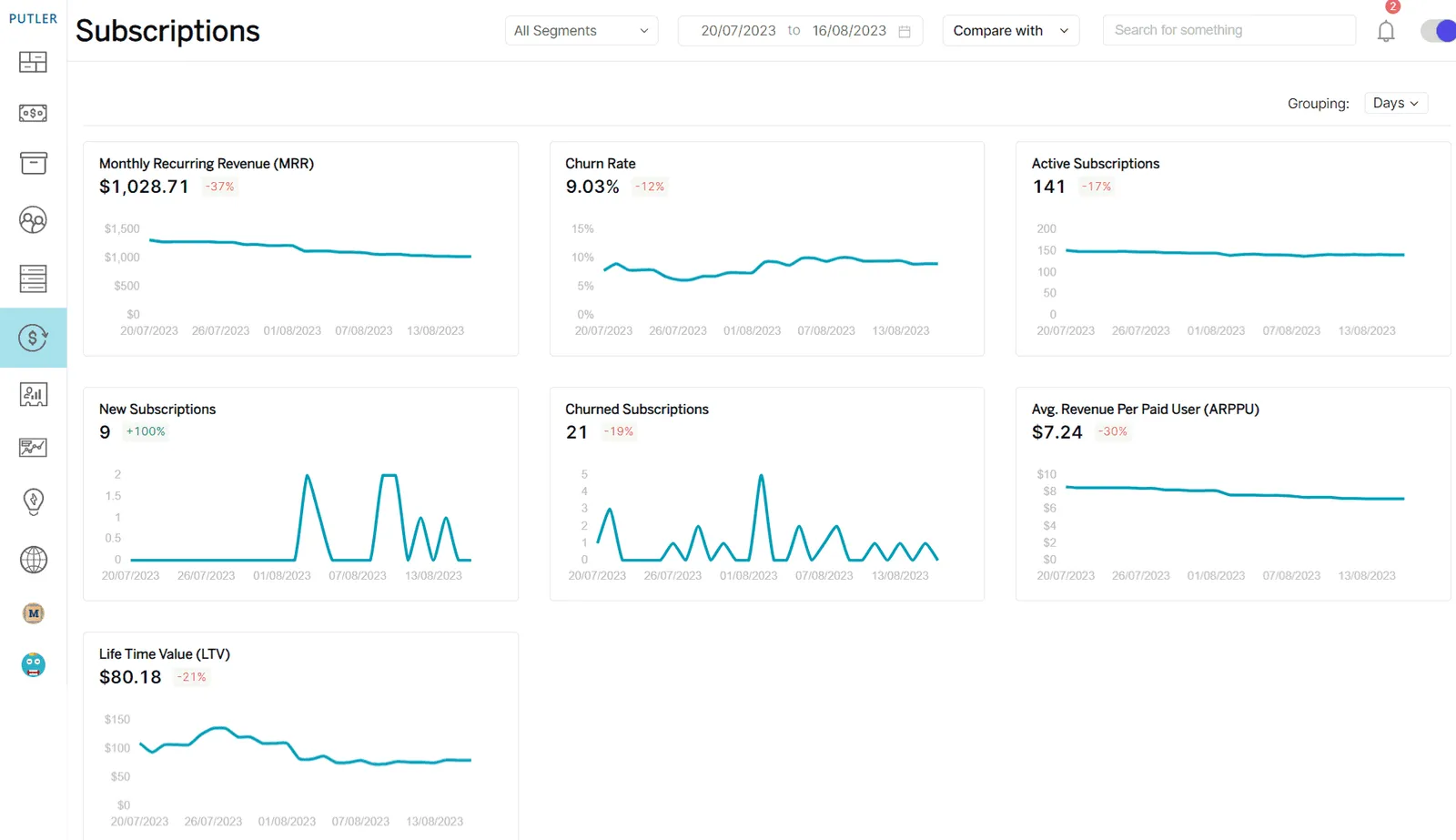Open the Transactions list icon in sidebar

click(x=33, y=278)
